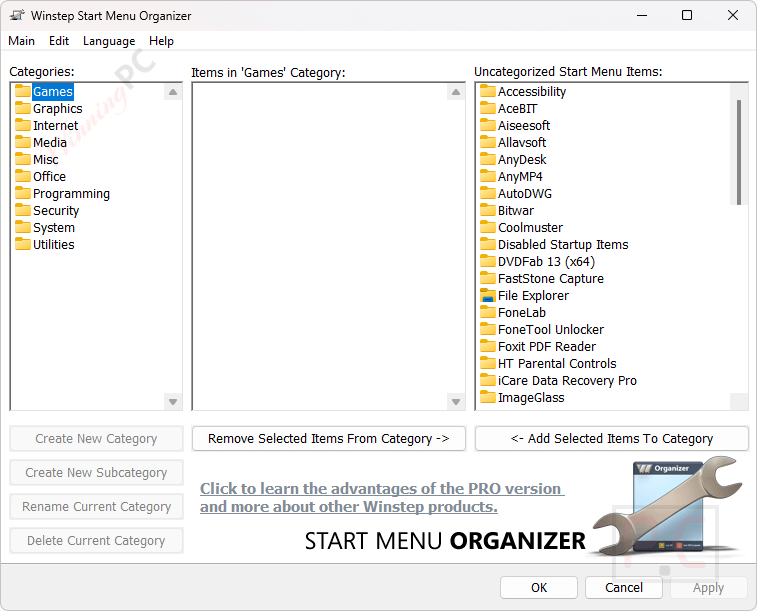Viewport: 757px width, 611px height.
Task: Select the AnyMP4 entry
Action: 520,176
